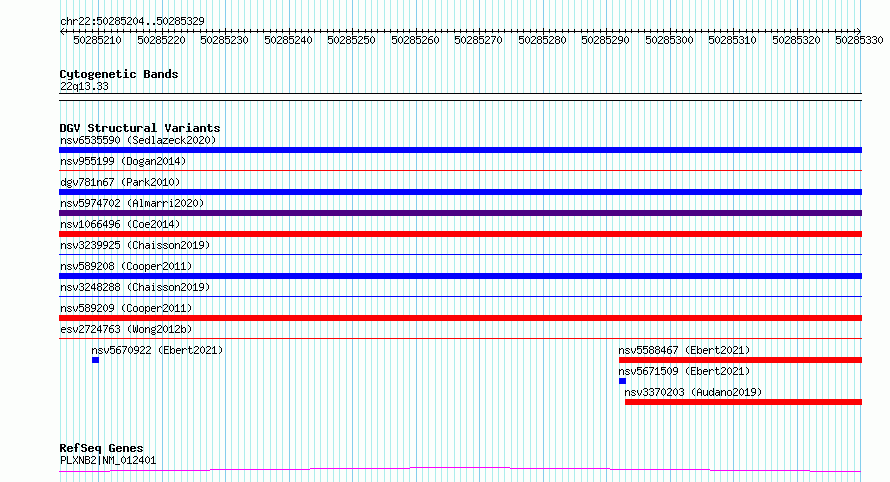
Task: Select the blue nsv6535590 variant bar
Action: [x=460, y=150]
